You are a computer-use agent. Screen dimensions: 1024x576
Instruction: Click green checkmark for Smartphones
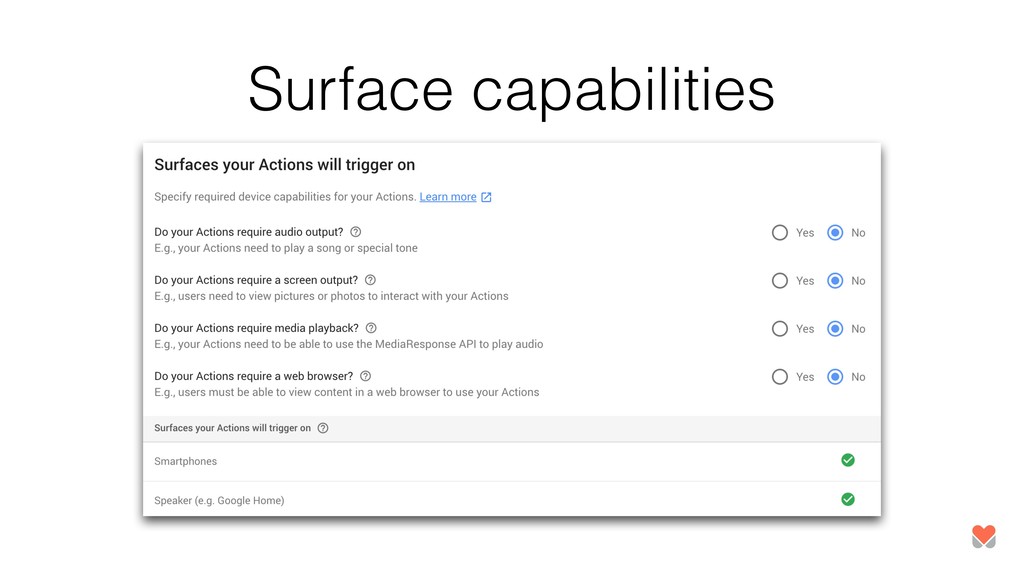point(848,460)
